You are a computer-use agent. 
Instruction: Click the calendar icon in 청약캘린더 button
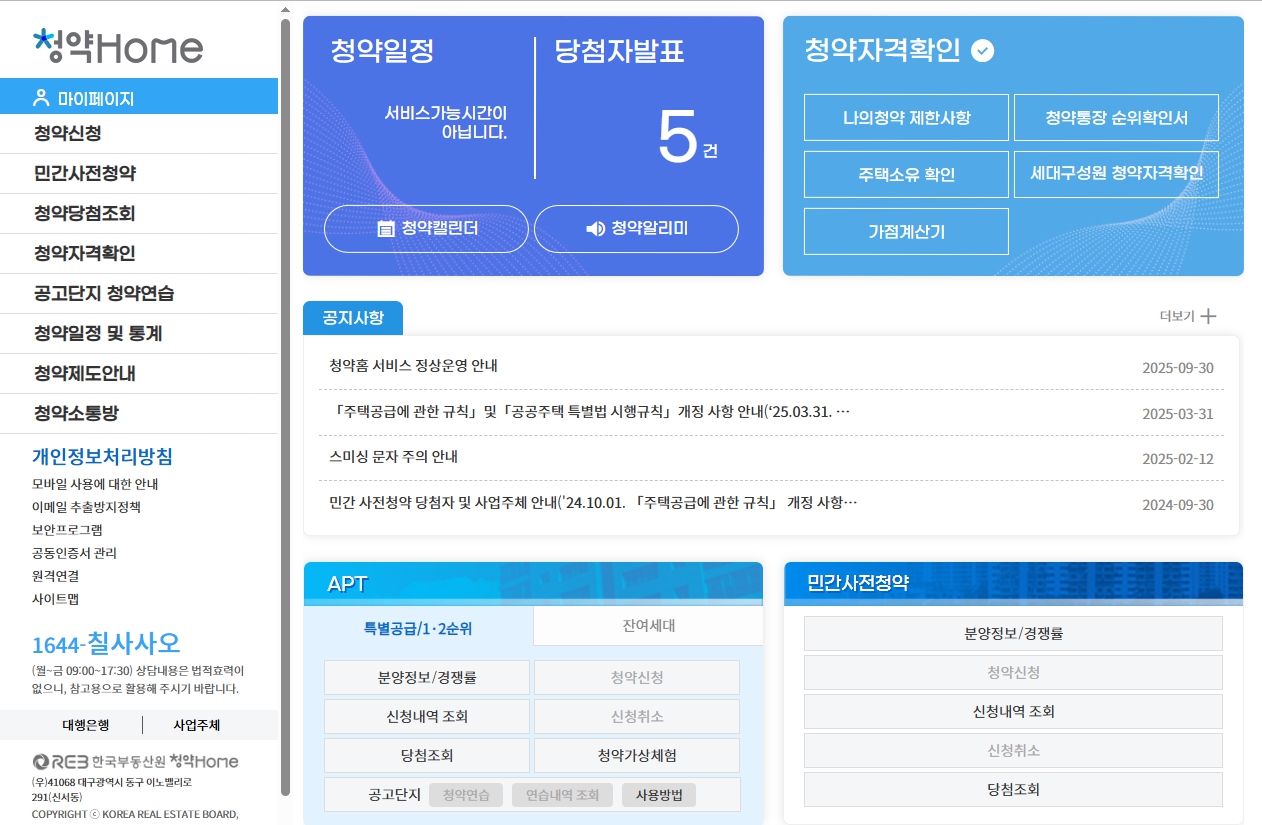point(386,229)
